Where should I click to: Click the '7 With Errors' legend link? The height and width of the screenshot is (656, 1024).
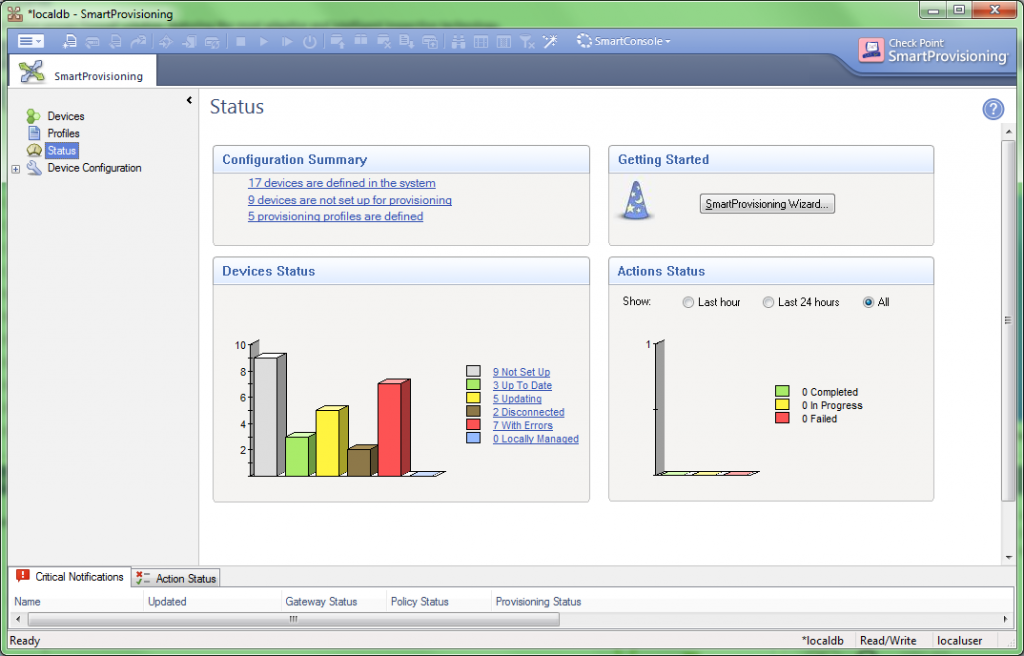tap(522, 425)
